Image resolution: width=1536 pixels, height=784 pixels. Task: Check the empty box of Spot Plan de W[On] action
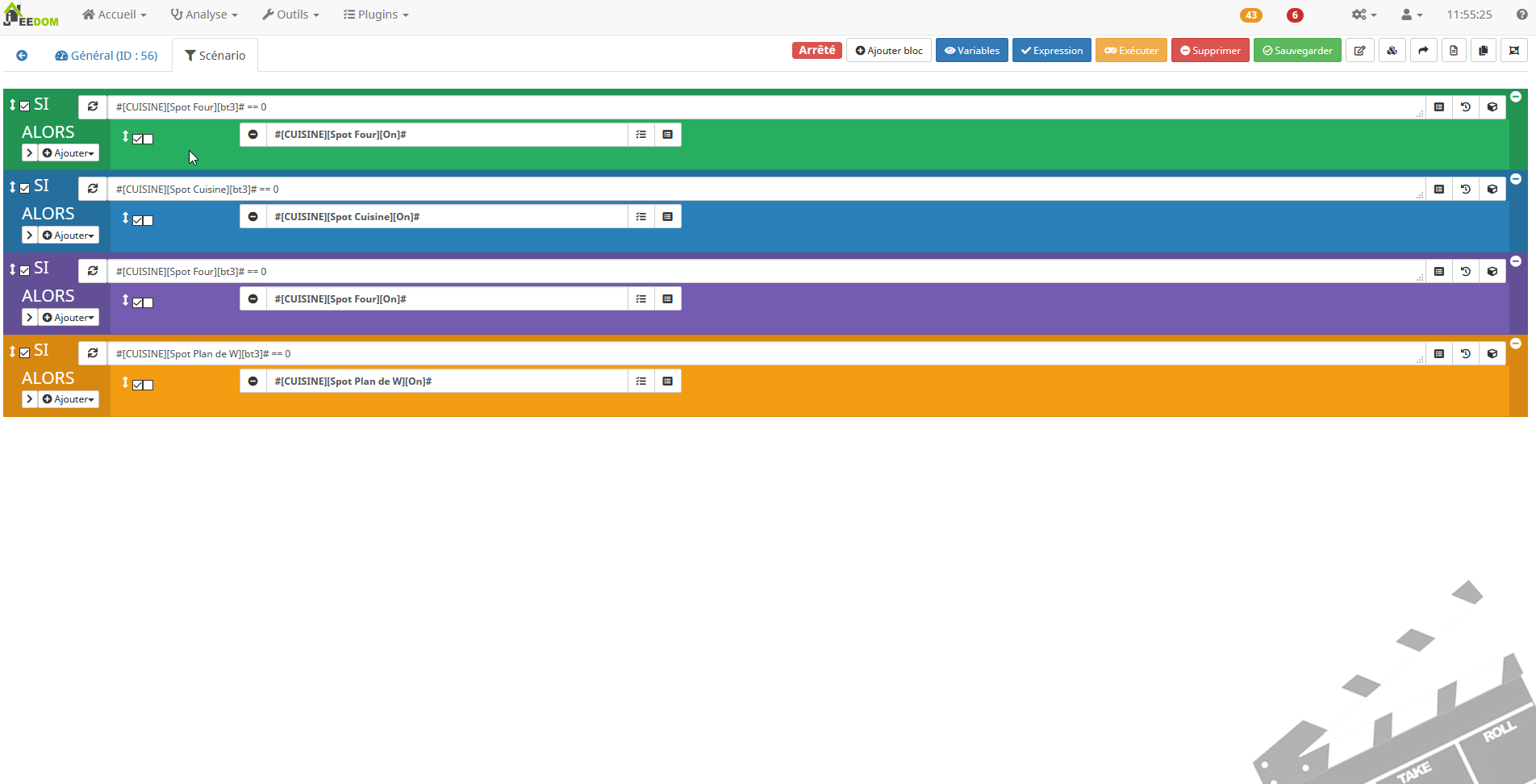(148, 385)
